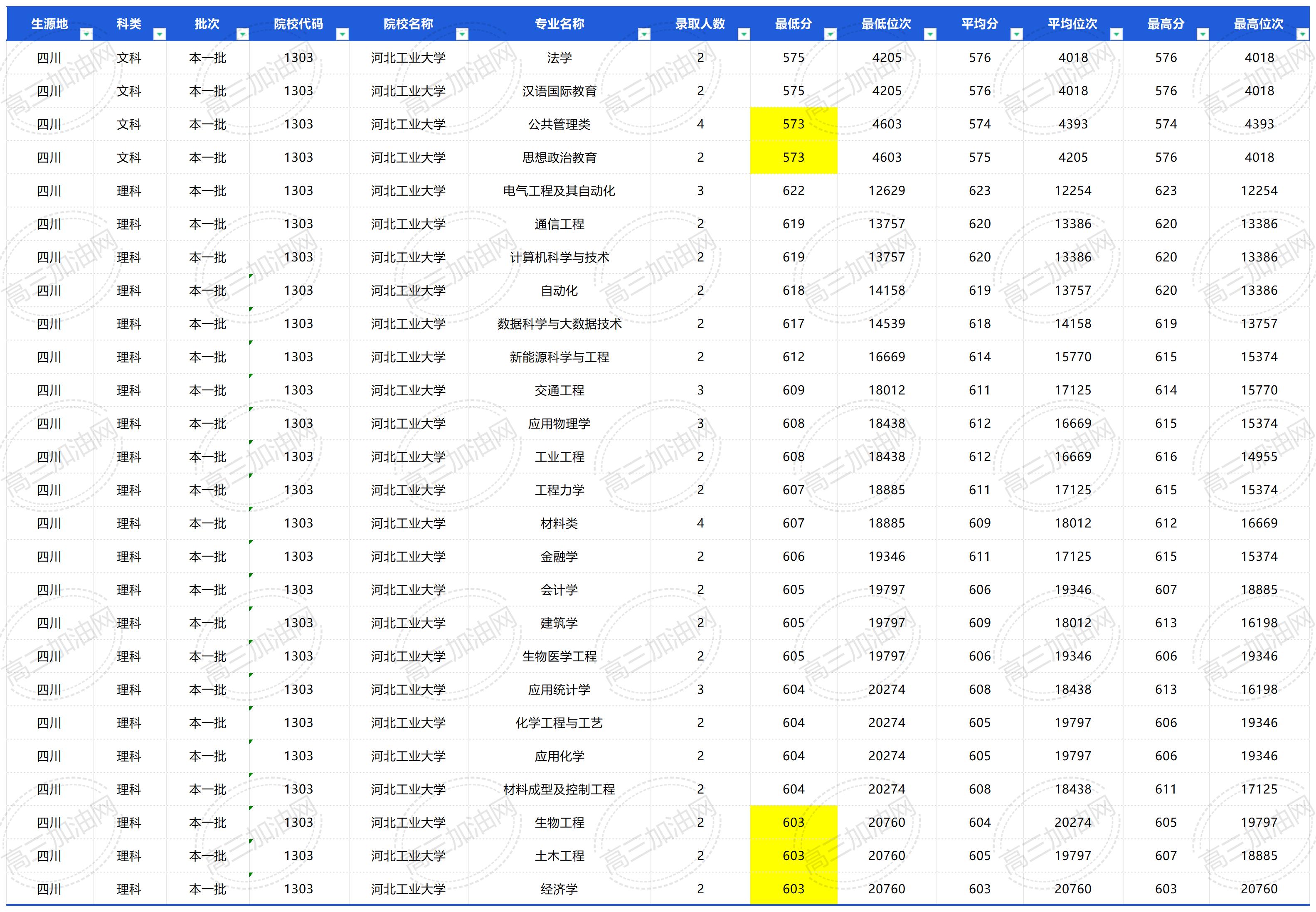Click 最低分 622 cell

coord(794,191)
